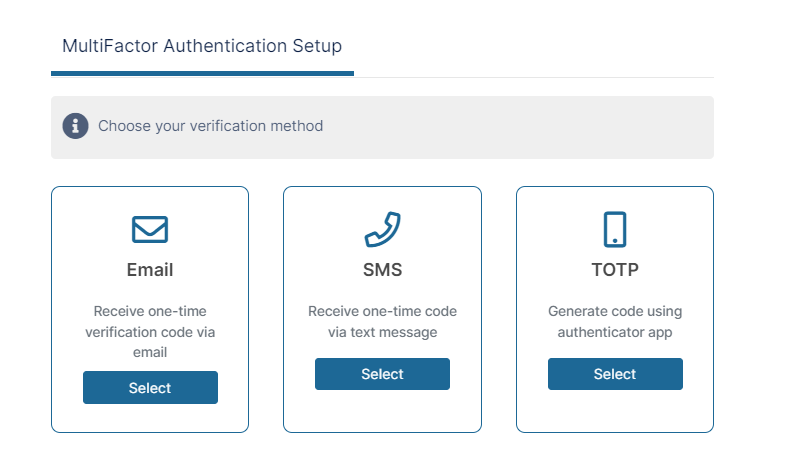Viewport: 792px width, 457px height.
Task: Choose the TOTP verification card
Action: tap(615, 374)
